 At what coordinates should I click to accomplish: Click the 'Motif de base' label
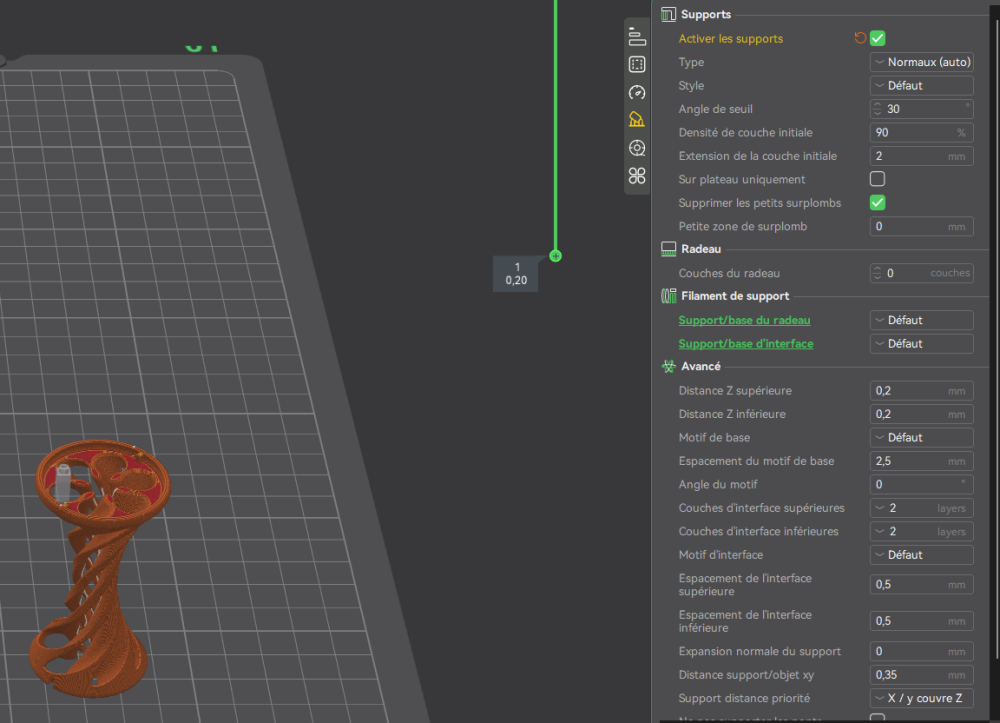click(x=714, y=437)
